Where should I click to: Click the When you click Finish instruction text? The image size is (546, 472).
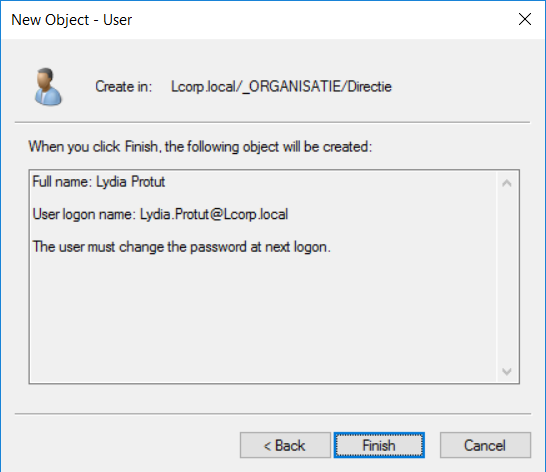[x=200, y=147]
